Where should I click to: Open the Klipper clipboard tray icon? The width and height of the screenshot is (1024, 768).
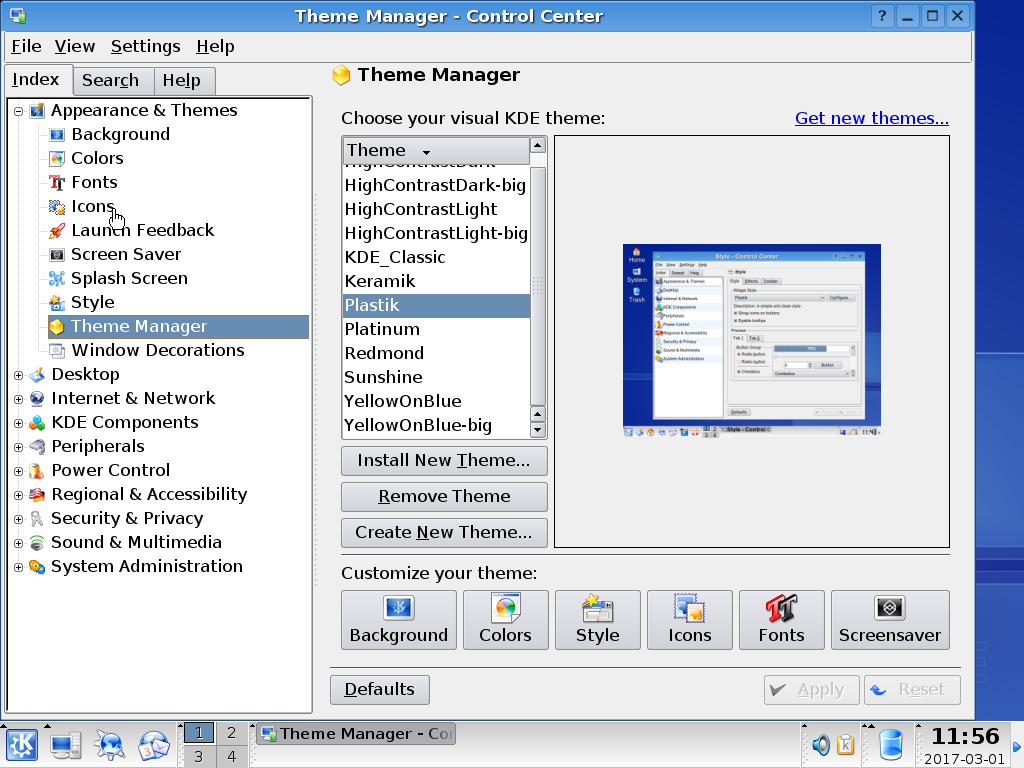click(x=846, y=744)
